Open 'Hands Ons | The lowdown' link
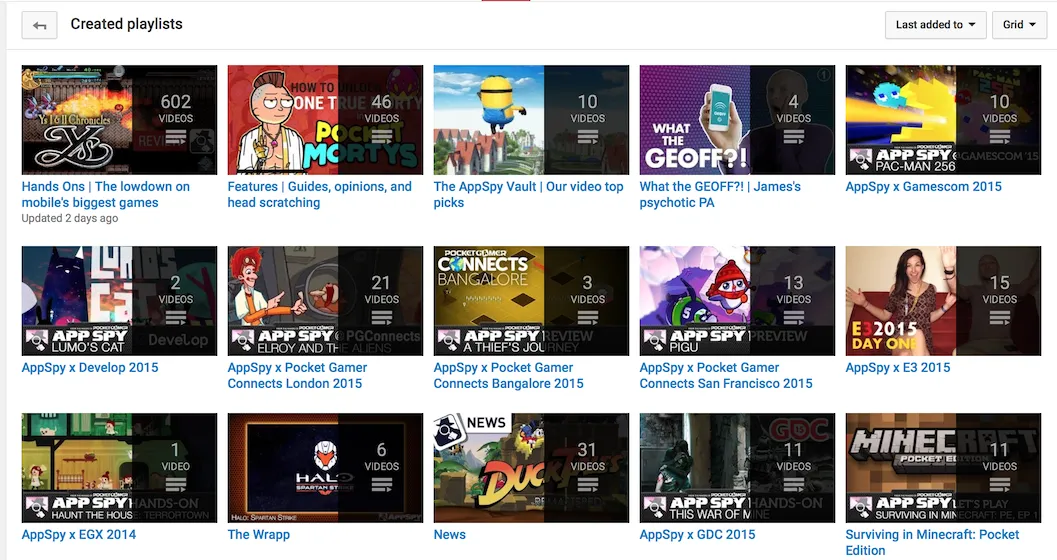1057x560 pixels. [106, 195]
